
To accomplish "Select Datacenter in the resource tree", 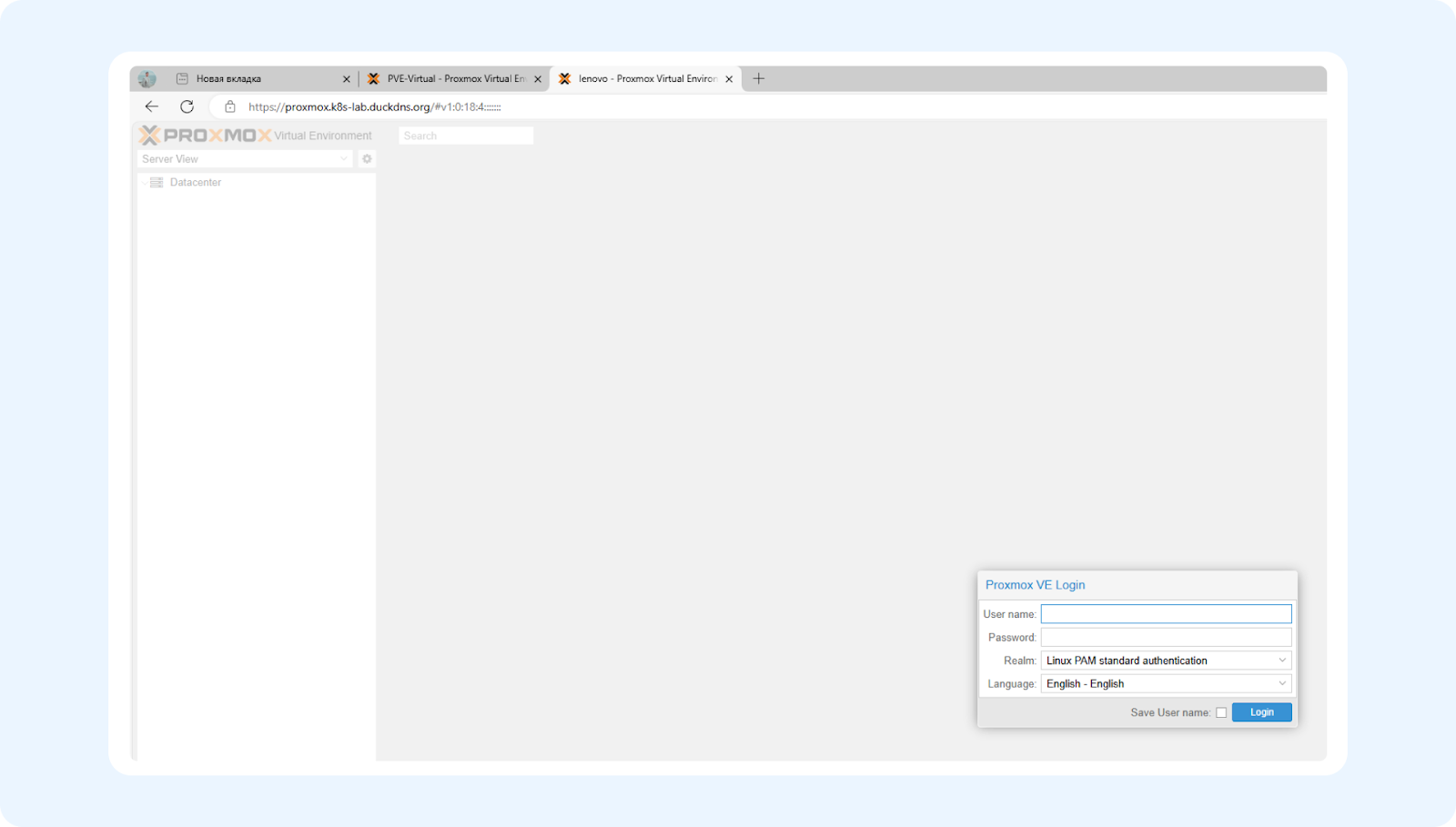I will pyautogui.click(x=196, y=183).
